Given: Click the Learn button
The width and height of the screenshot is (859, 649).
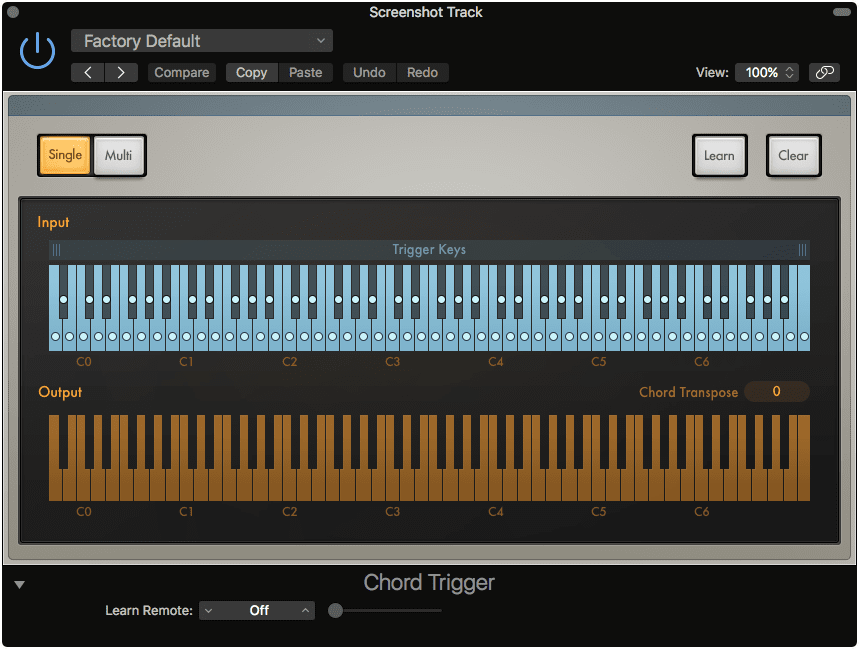Looking at the screenshot, I should click(x=719, y=155).
